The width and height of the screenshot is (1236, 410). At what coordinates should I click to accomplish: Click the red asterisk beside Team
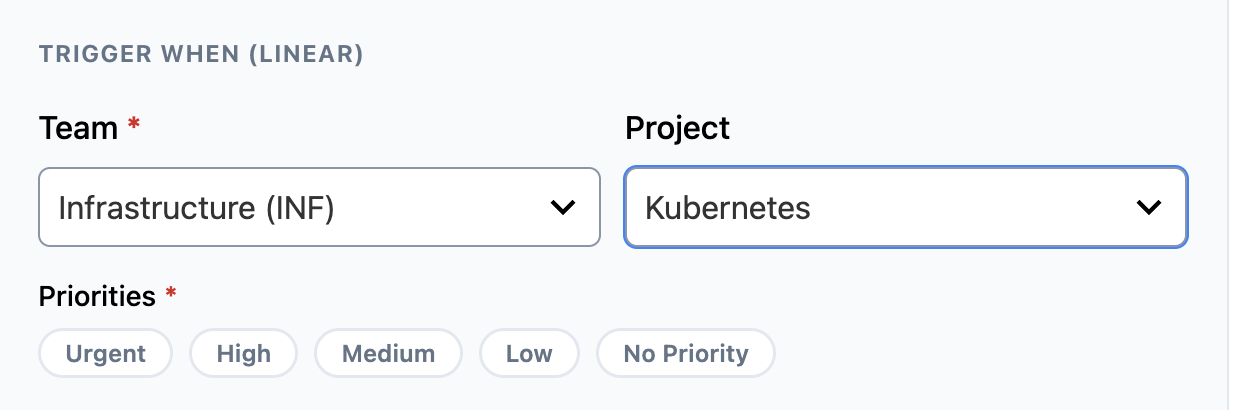click(x=134, y=126)
